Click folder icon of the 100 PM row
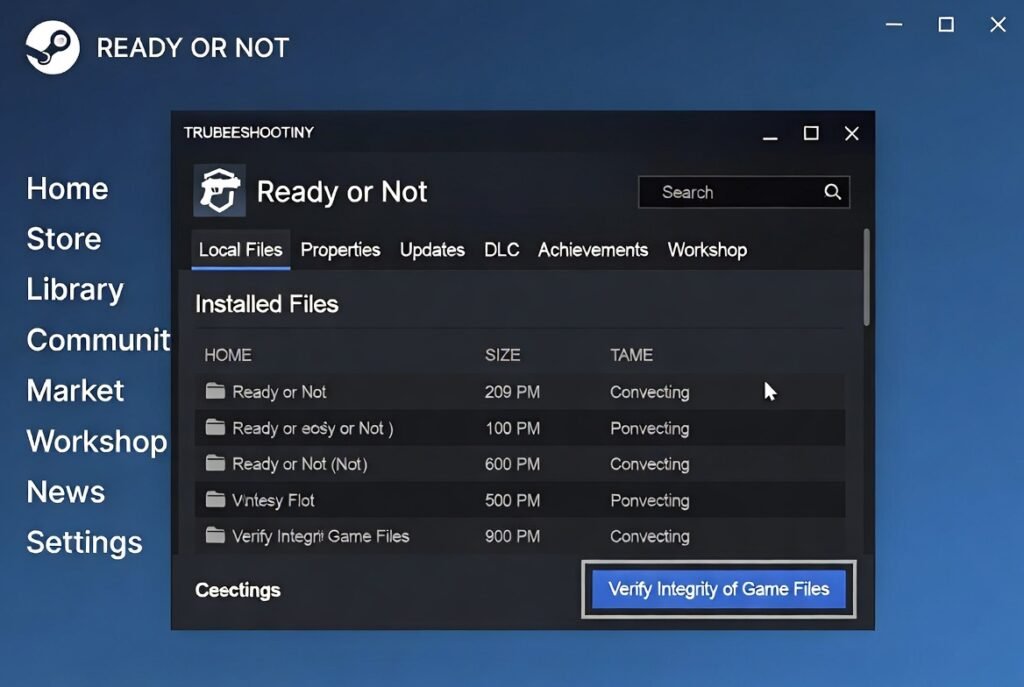1024x687 pixels. tap(215, 427)
